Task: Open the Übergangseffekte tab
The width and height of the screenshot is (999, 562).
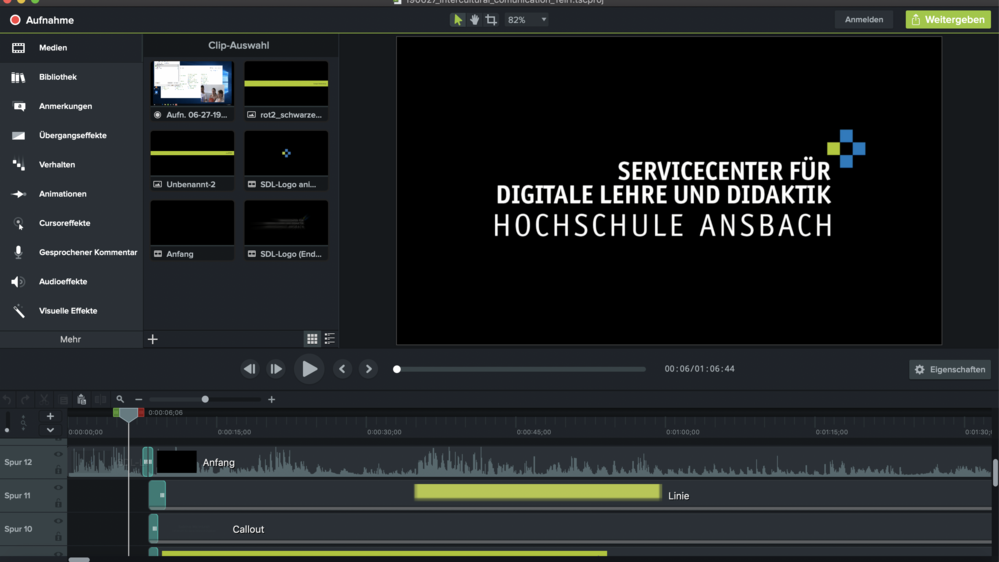Action: pyautogui.click(x=71, y=136)
